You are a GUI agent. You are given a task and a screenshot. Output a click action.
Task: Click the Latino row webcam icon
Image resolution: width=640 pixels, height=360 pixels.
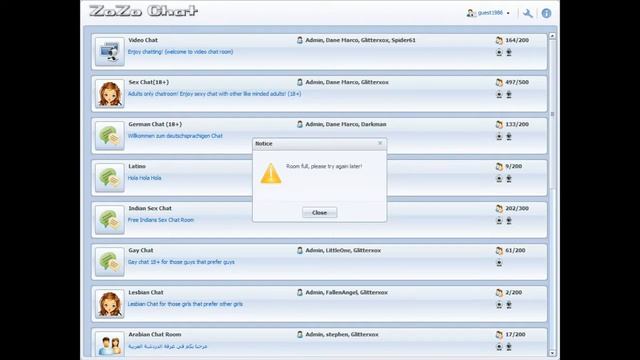(x=499, y=178)
